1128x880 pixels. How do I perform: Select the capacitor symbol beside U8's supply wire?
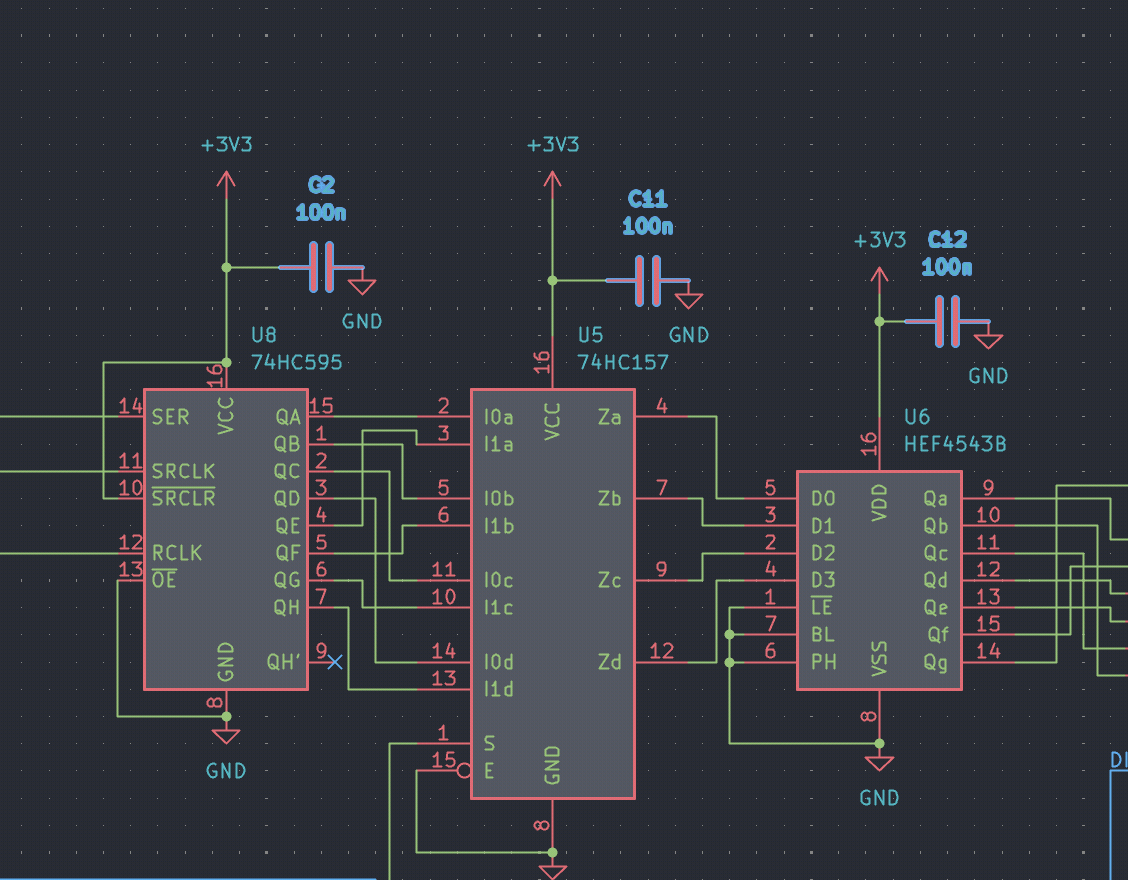click(321, 268)
